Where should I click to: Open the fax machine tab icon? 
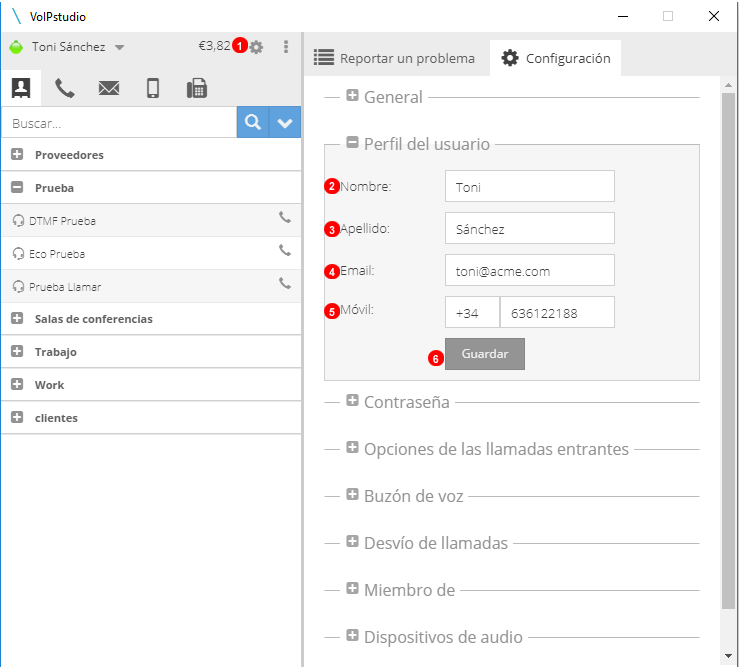point(197,88)
